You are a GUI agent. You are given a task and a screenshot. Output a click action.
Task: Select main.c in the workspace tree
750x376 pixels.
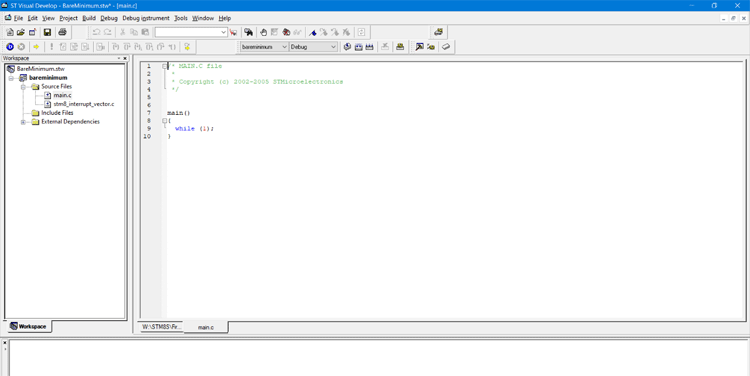click(62, 95)
